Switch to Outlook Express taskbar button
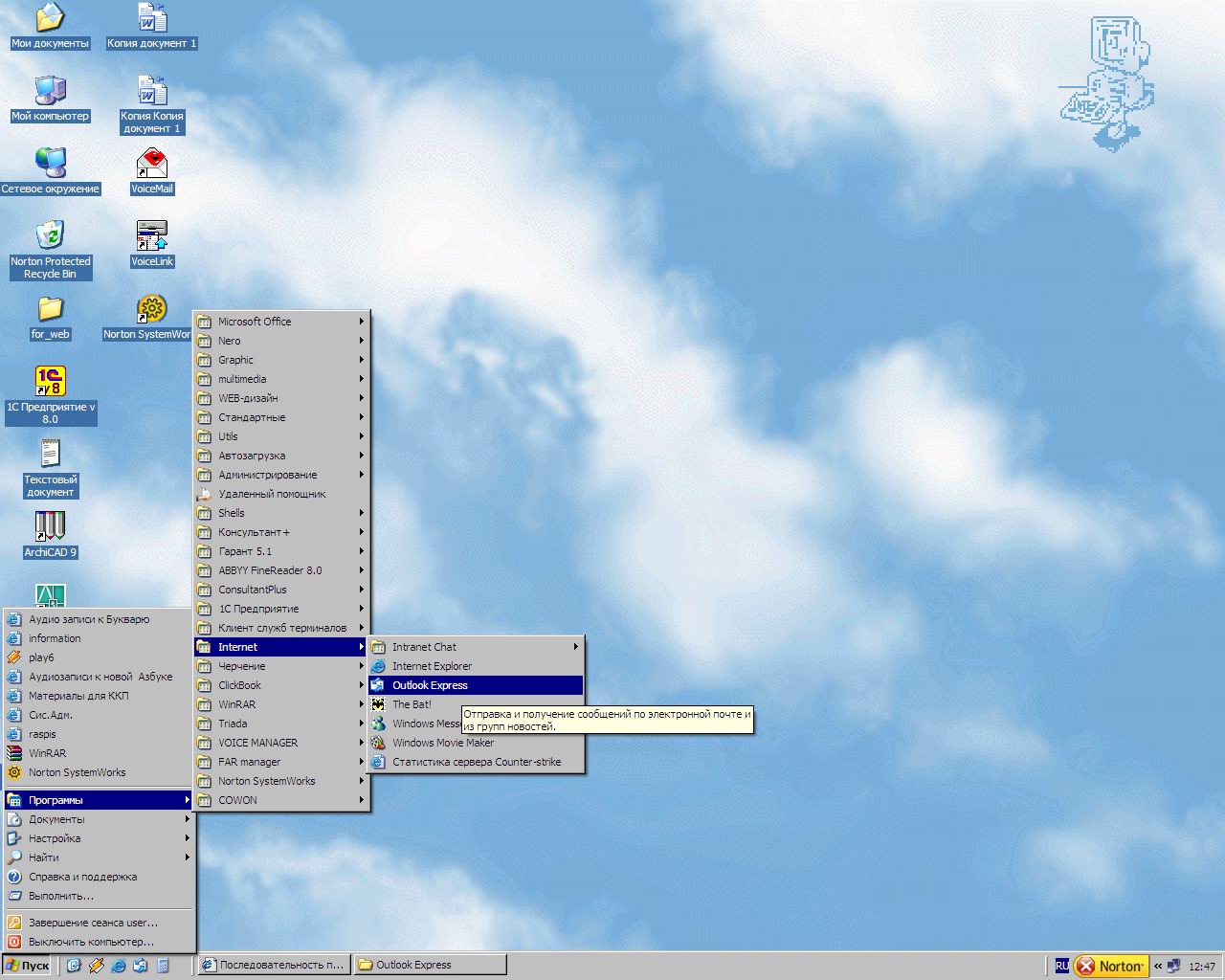 (430, 965)
